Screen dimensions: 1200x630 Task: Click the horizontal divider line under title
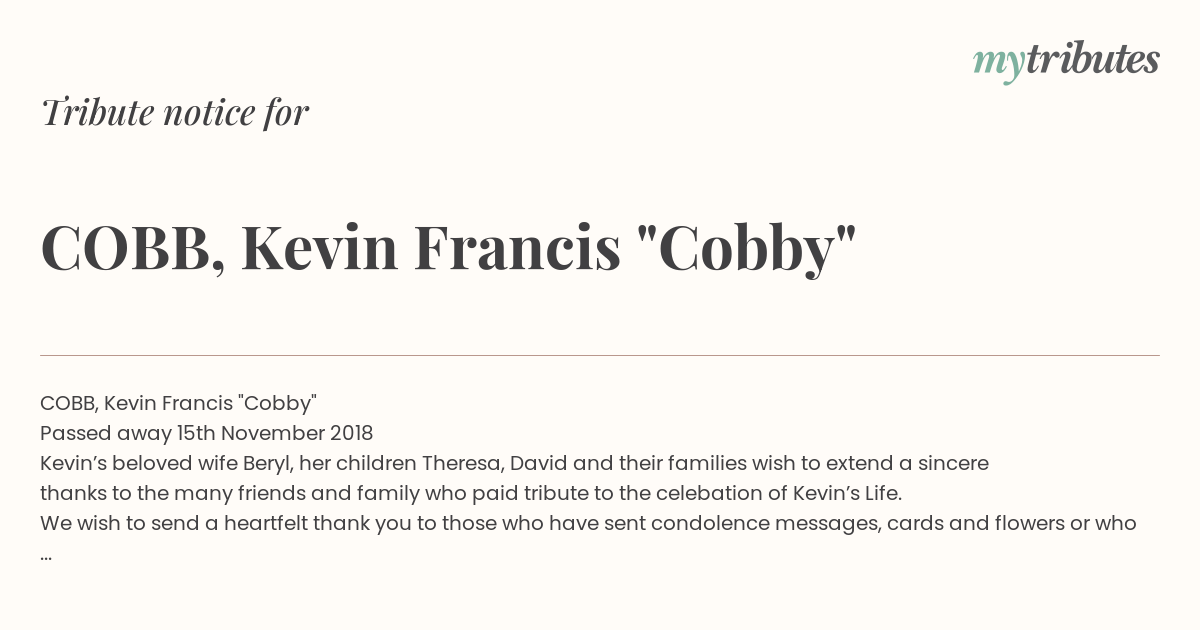(600, 355)
